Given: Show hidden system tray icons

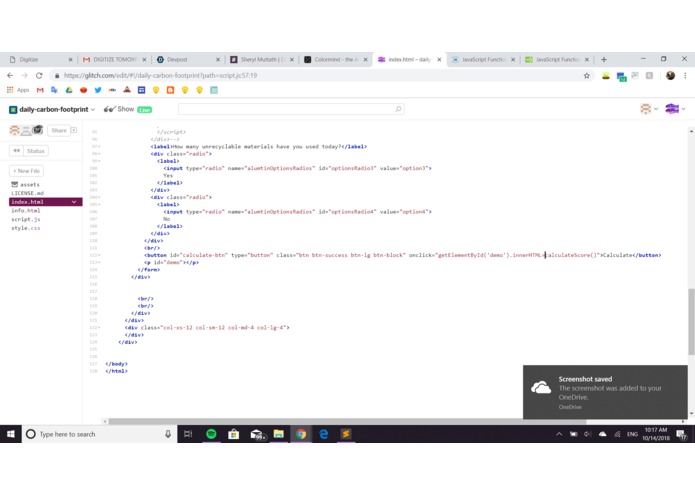Looking at the screenshot, I should point(559,434).
